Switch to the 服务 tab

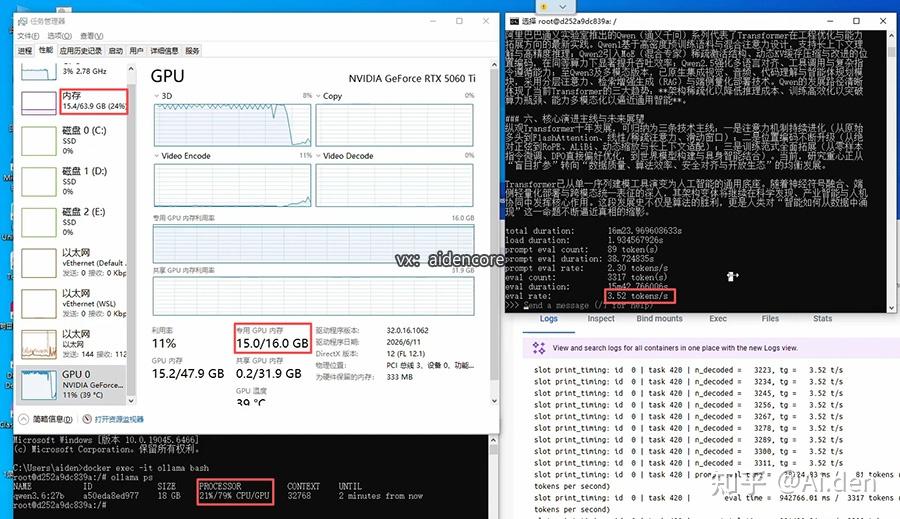(x=192, y=51)
